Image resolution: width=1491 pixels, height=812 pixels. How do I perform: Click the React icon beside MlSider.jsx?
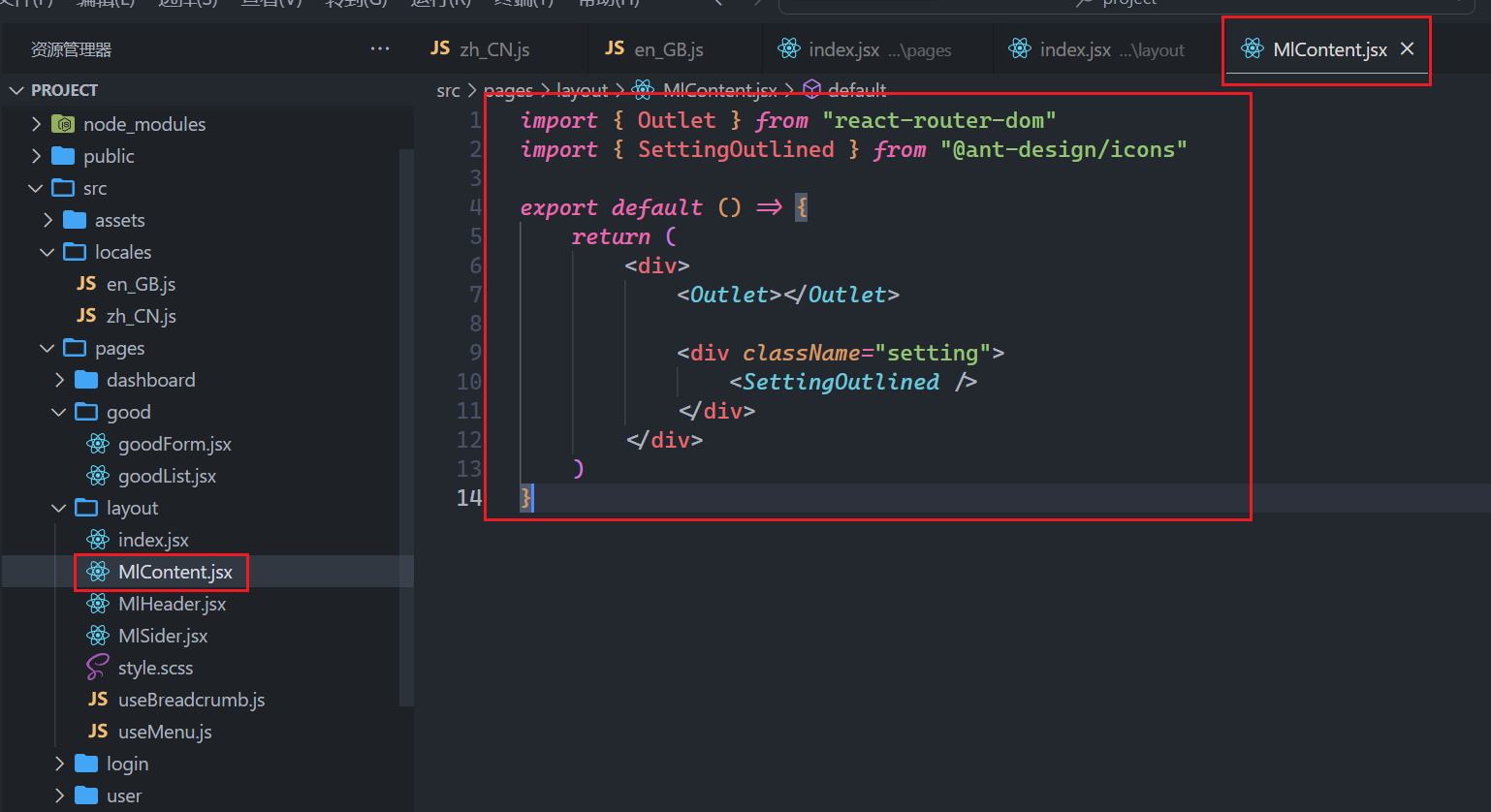click(98, 636)
